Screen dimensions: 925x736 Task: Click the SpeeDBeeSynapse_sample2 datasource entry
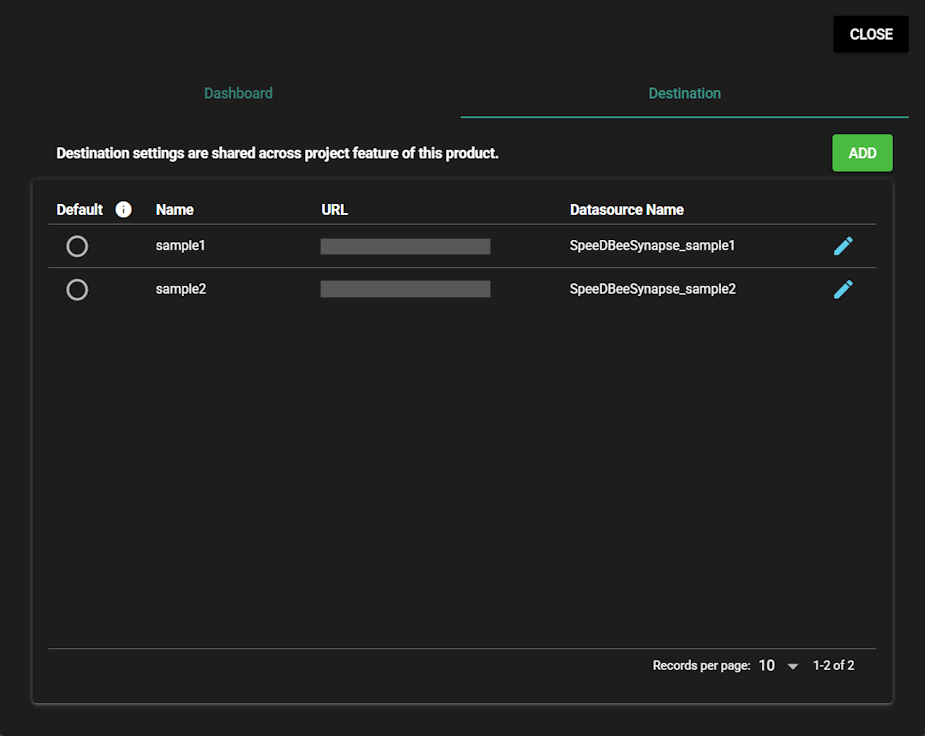click(652, 289)
